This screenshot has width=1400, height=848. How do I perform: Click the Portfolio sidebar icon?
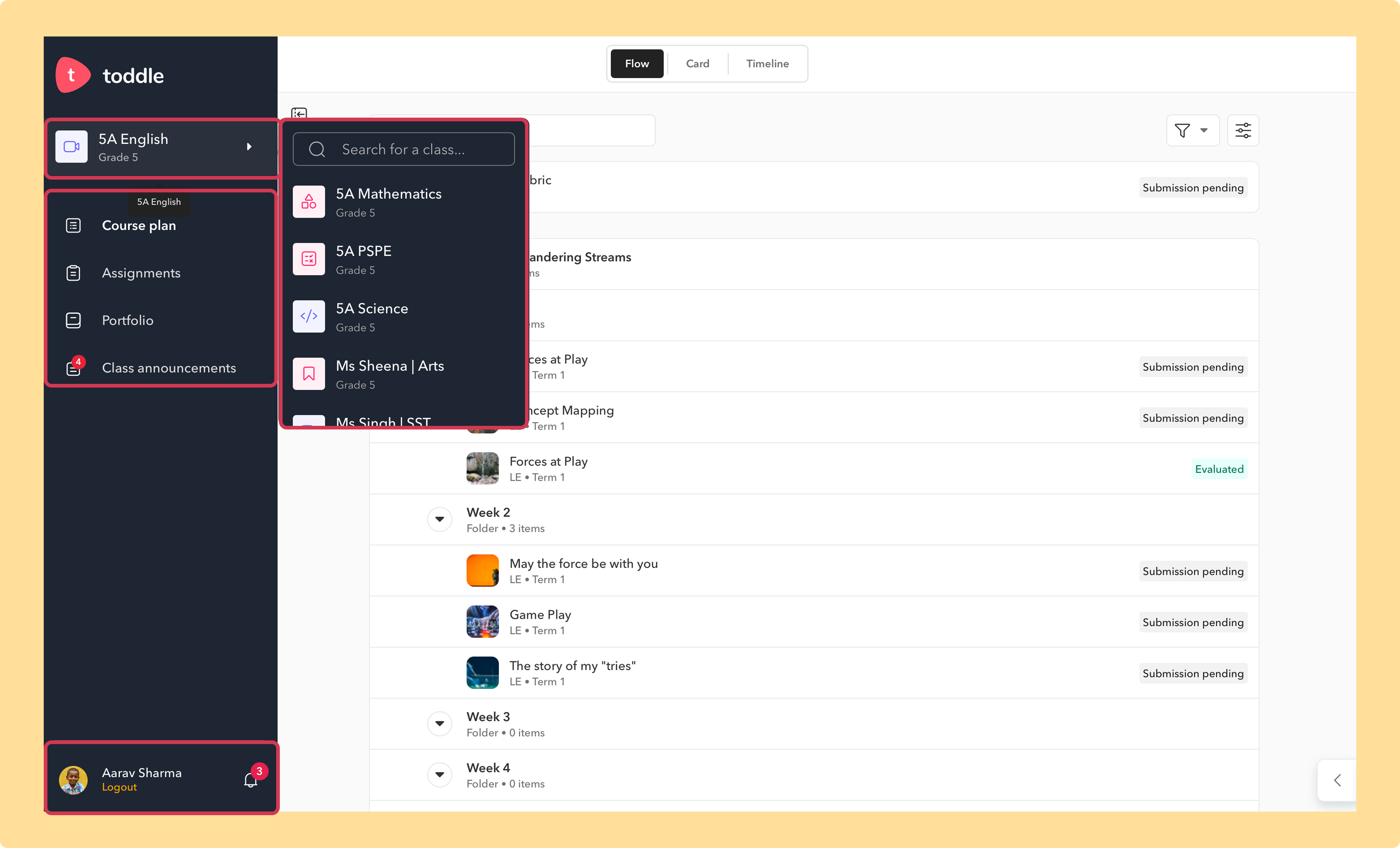point(73,321)
